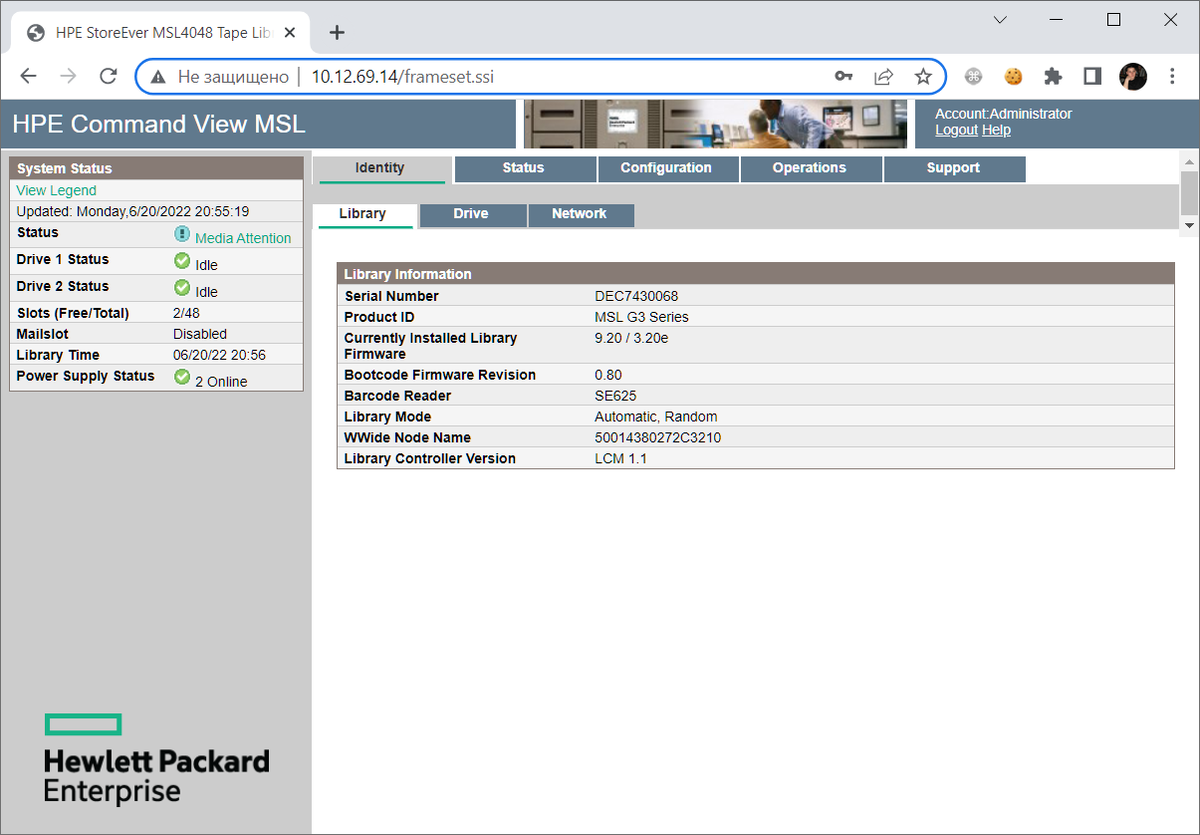
Task: Click the Help link
Action: (x=996, y=130)
